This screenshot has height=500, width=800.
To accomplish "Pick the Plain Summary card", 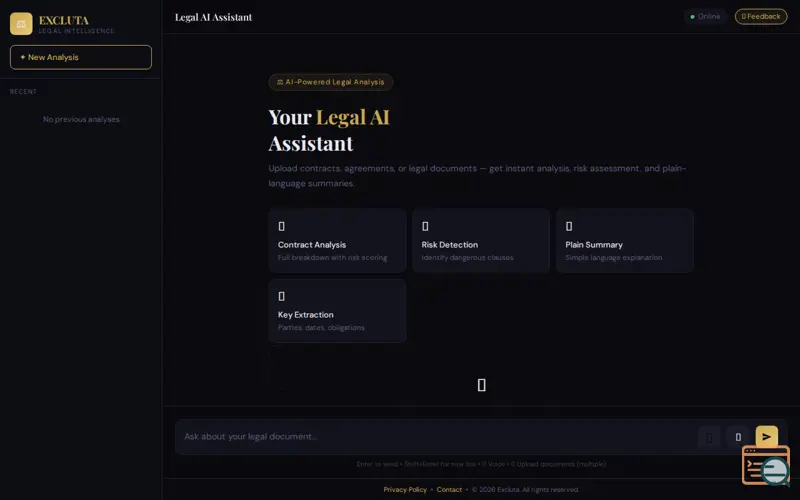I will pyautogui.click(x=624, y=240).
